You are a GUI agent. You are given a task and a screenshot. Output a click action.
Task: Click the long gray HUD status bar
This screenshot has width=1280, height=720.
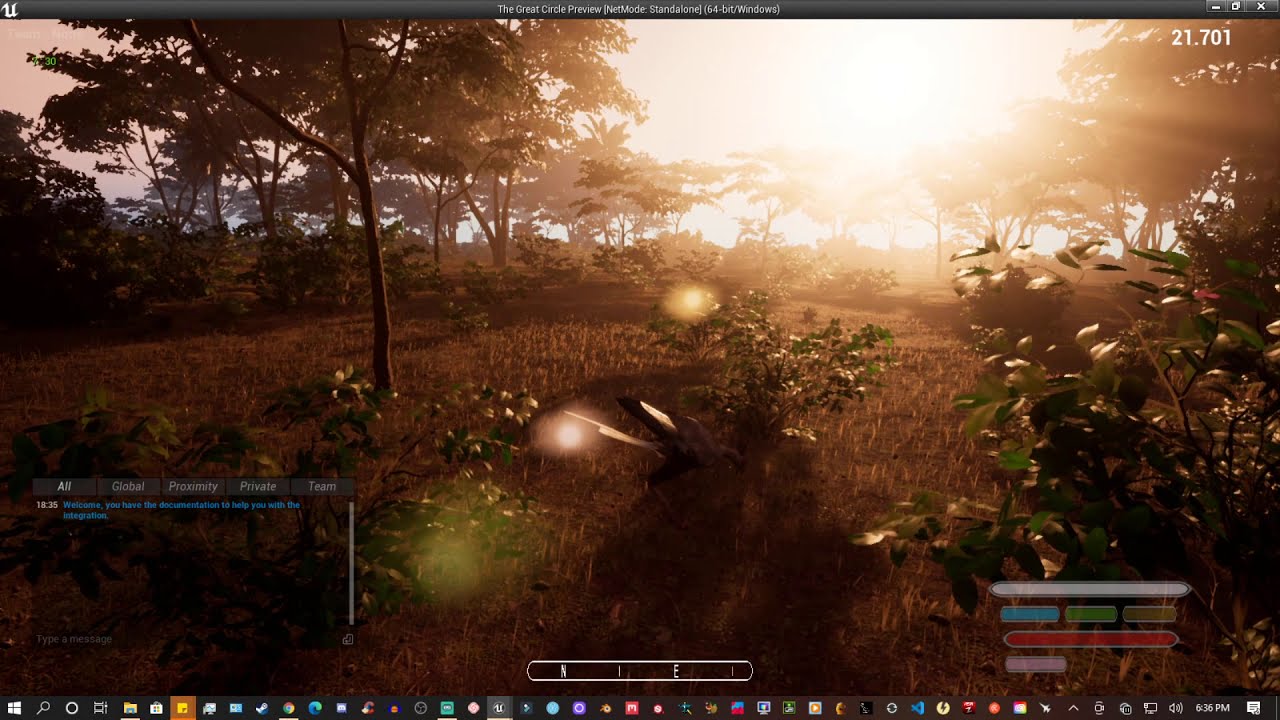pyautogui.click(x=1090, y=590)
